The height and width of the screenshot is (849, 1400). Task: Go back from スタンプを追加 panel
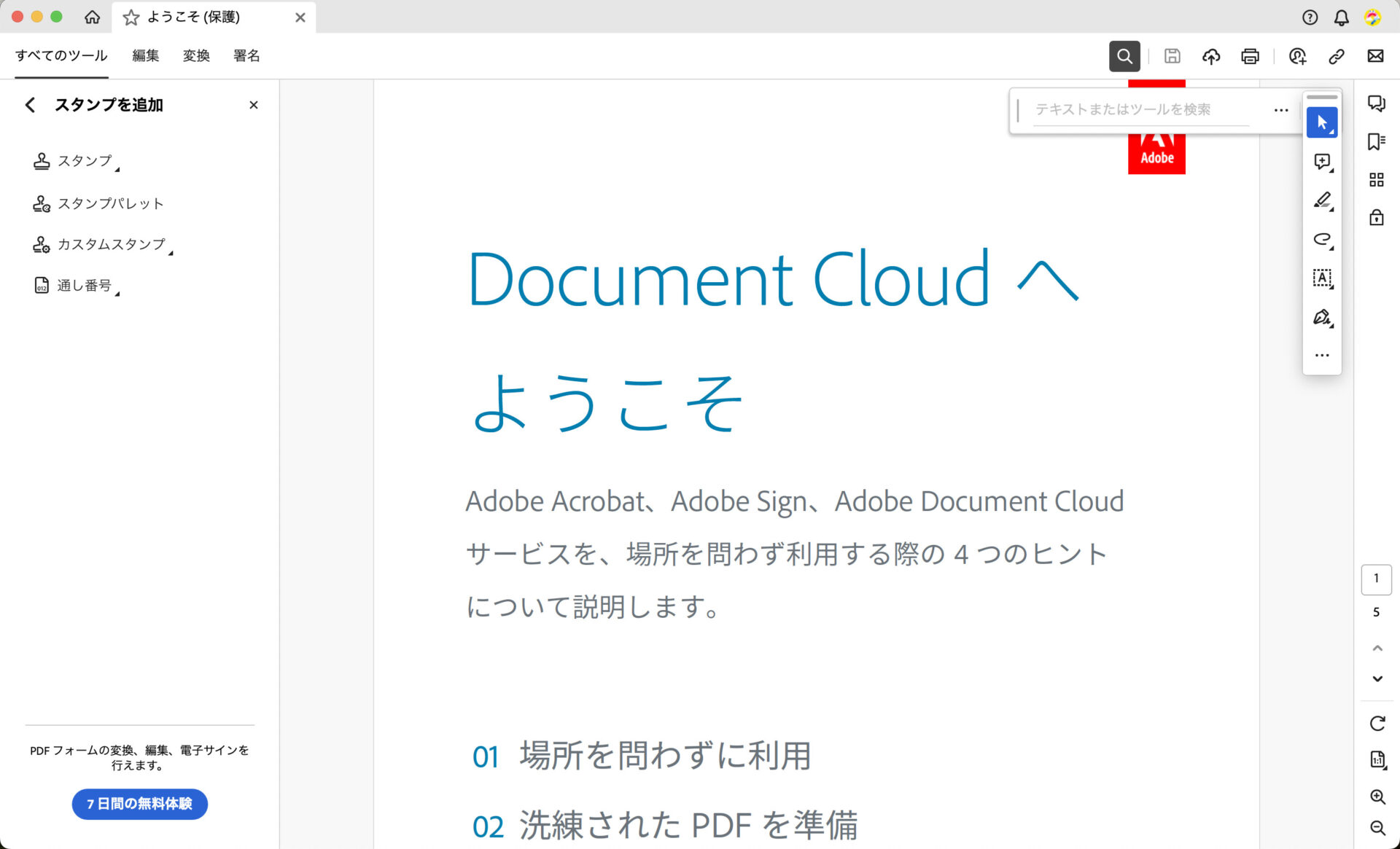coord(30,105)
